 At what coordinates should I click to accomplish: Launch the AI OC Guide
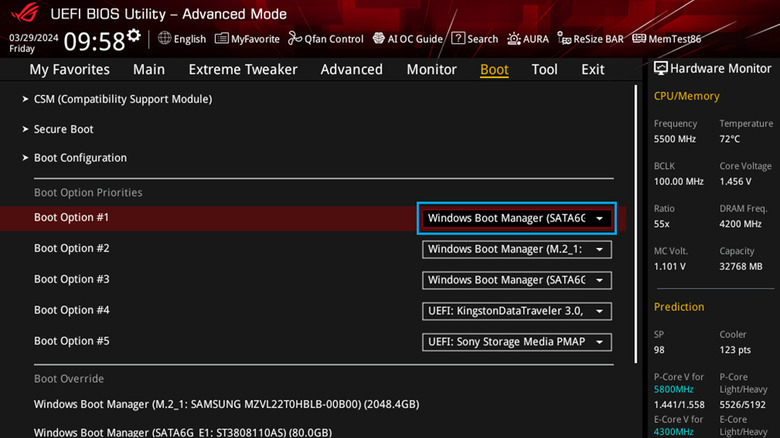(x=407, y=39)
